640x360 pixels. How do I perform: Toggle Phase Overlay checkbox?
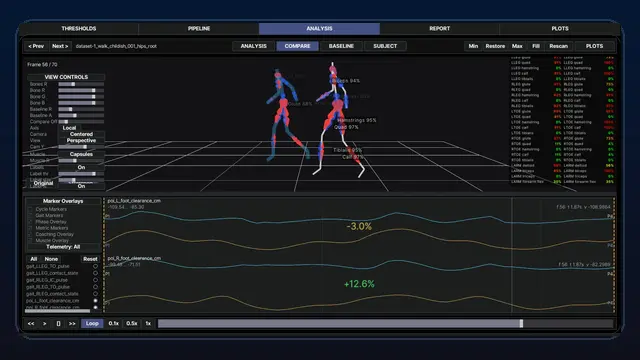coord(30,222)
